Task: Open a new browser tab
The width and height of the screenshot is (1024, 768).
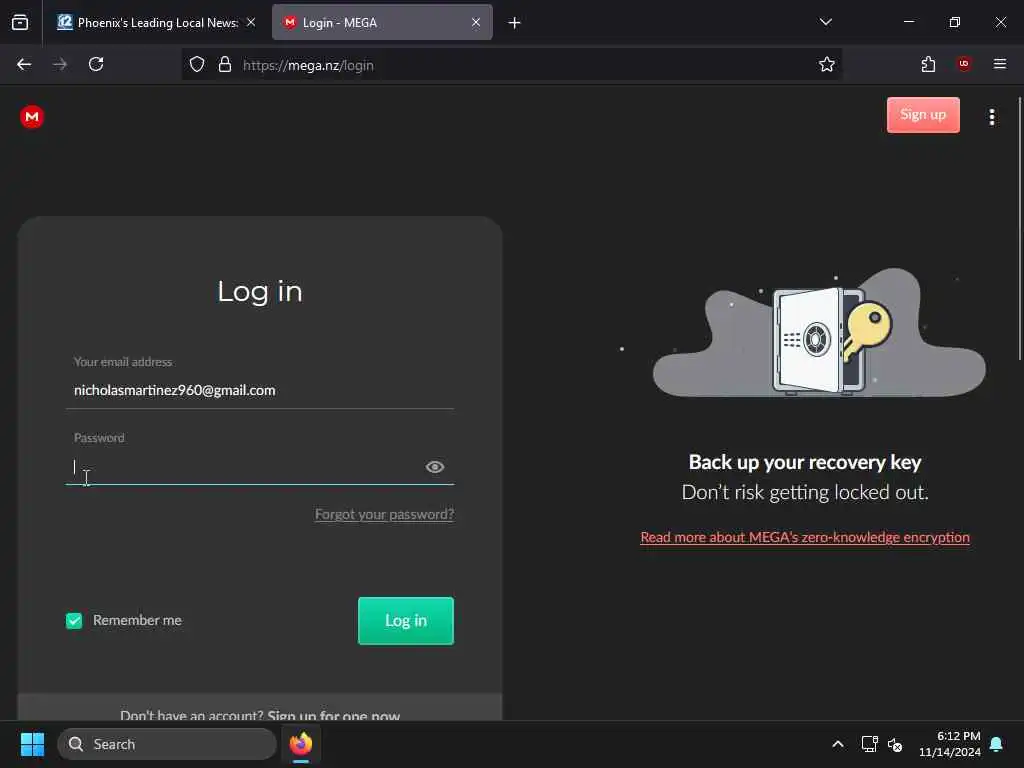Action: coord(514,23)
